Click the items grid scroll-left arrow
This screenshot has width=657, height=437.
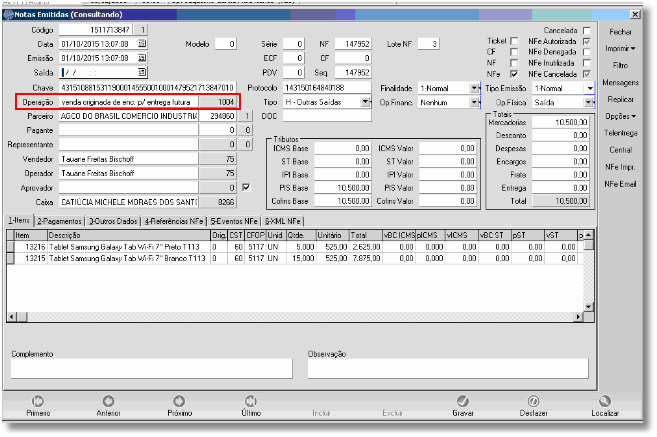(12, 317)
